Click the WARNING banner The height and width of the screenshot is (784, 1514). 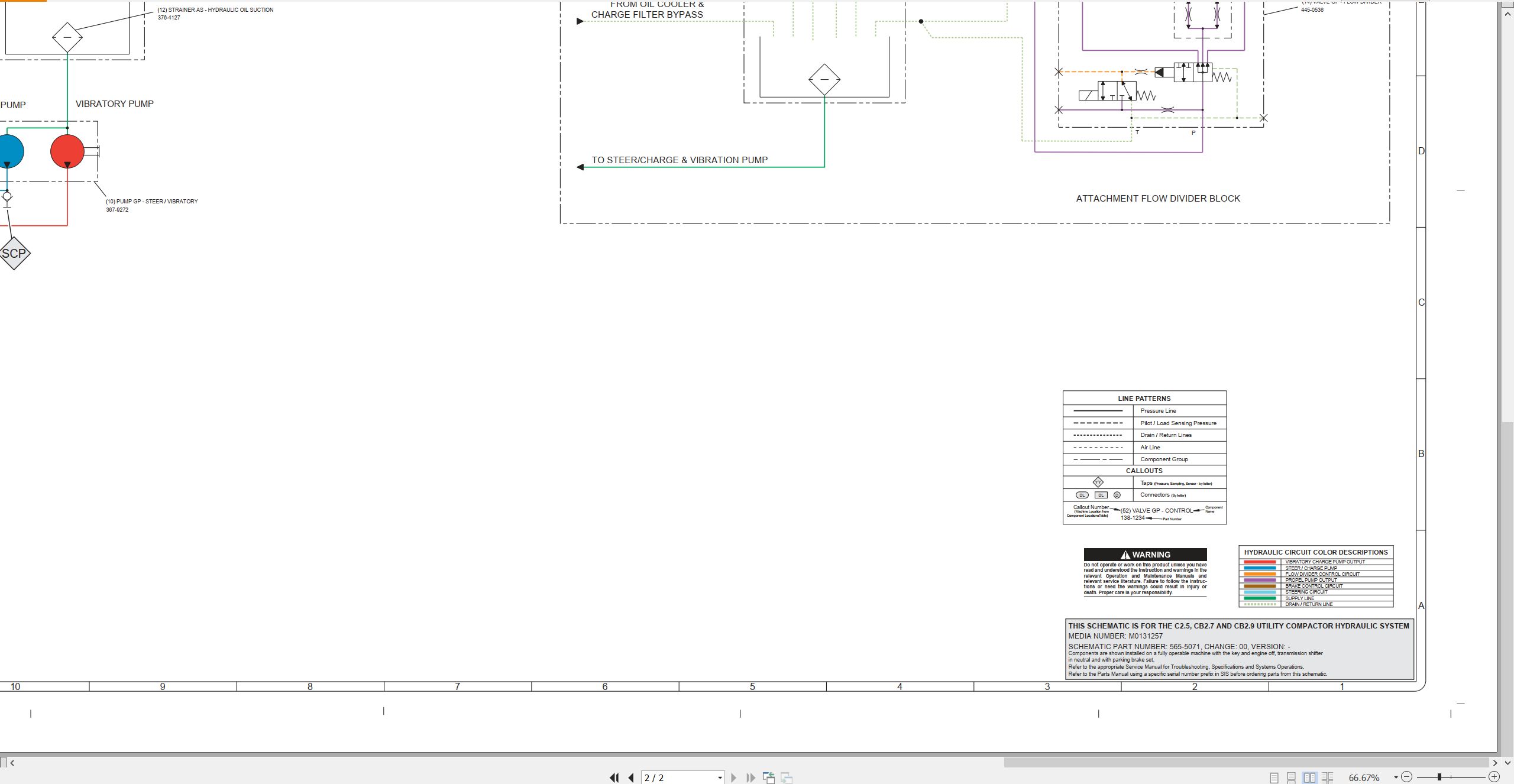click(1145, 555)
